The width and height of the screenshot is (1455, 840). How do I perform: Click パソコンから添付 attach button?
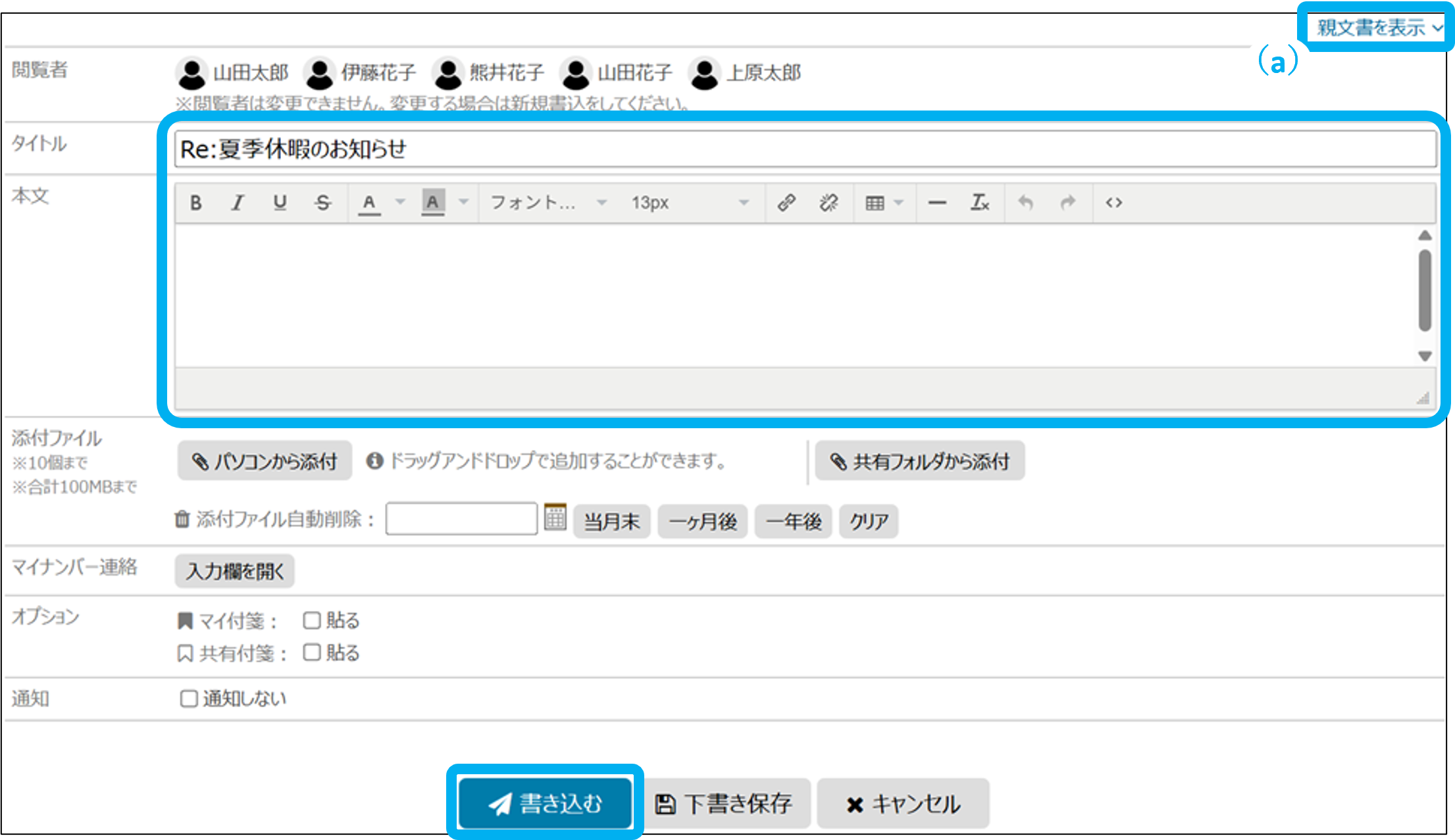265,461
